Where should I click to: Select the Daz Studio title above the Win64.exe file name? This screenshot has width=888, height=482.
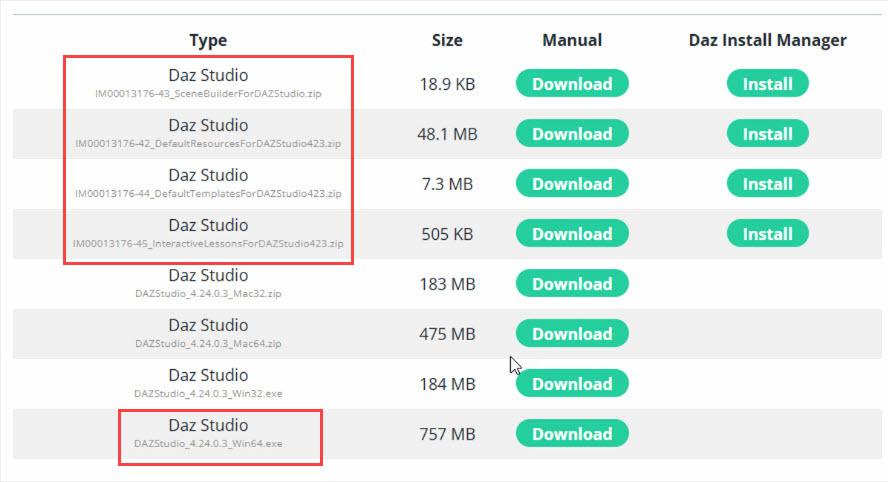208,425
